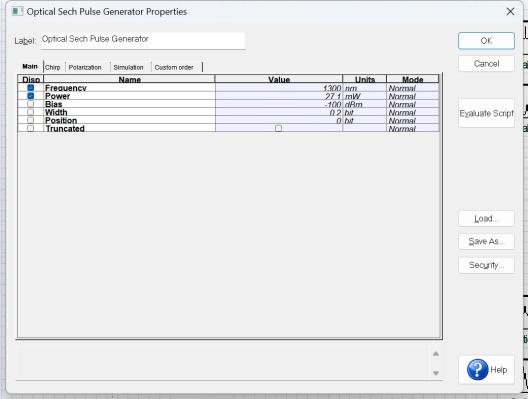528x399 pixels.
Task: Toggle the Truncated value checkbox
Action: click(x=278, y=128)
